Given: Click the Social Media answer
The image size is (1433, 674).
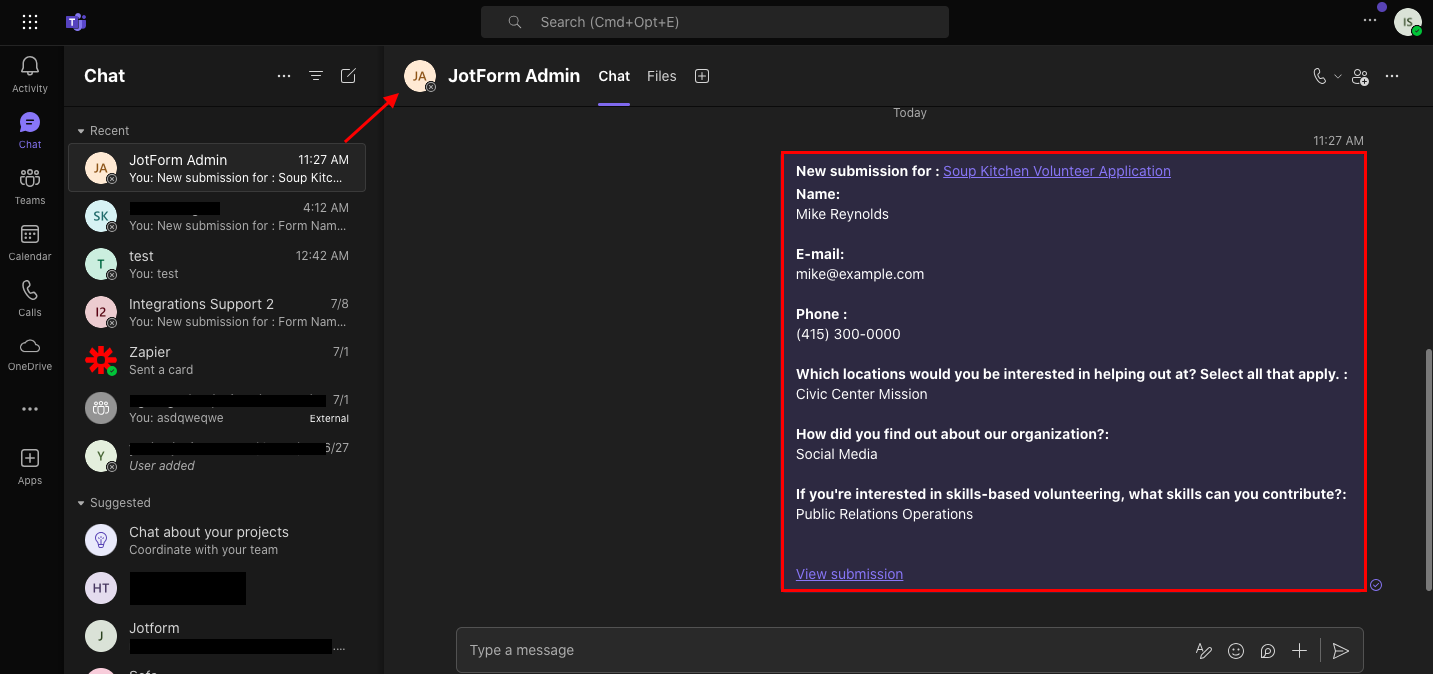Looking at the screenshot, I should pyautogui.click(x=837, y=454).
